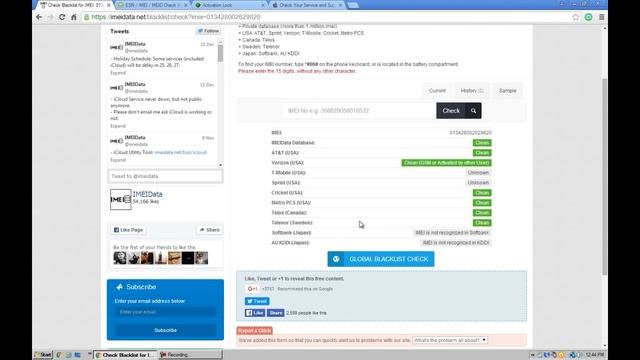Screen dimensions: 640x360
Task: Expand the iCloud Utility Tool tweet
Action: [x=118, y=160]
